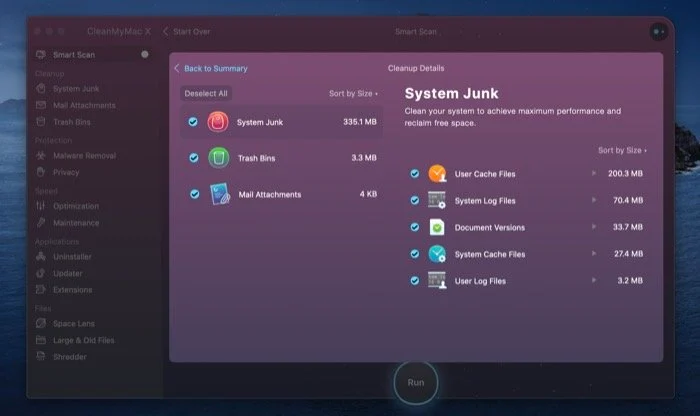
Task: Click the teal System Cache Files icon
Action: tap(437, 254)
